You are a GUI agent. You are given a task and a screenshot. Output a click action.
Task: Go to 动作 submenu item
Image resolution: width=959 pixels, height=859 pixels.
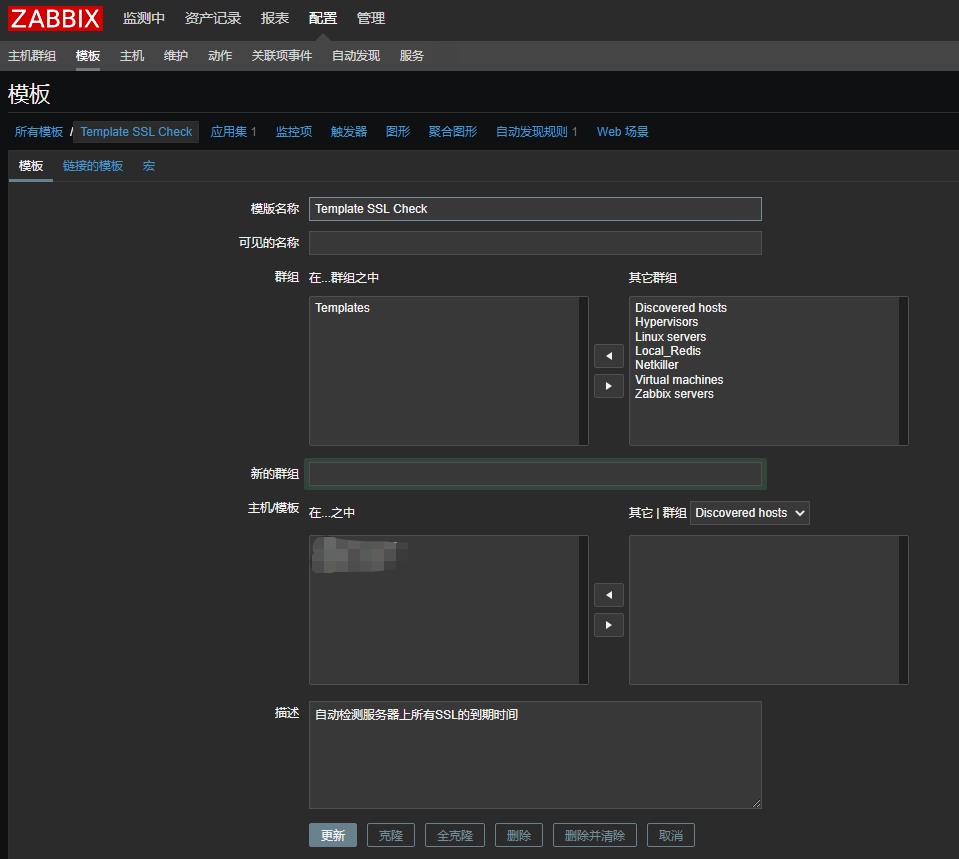coord(220,56)
